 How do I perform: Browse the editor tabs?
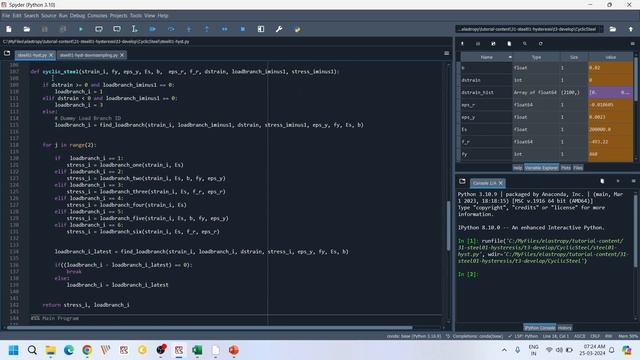click(x=7, y=53)
